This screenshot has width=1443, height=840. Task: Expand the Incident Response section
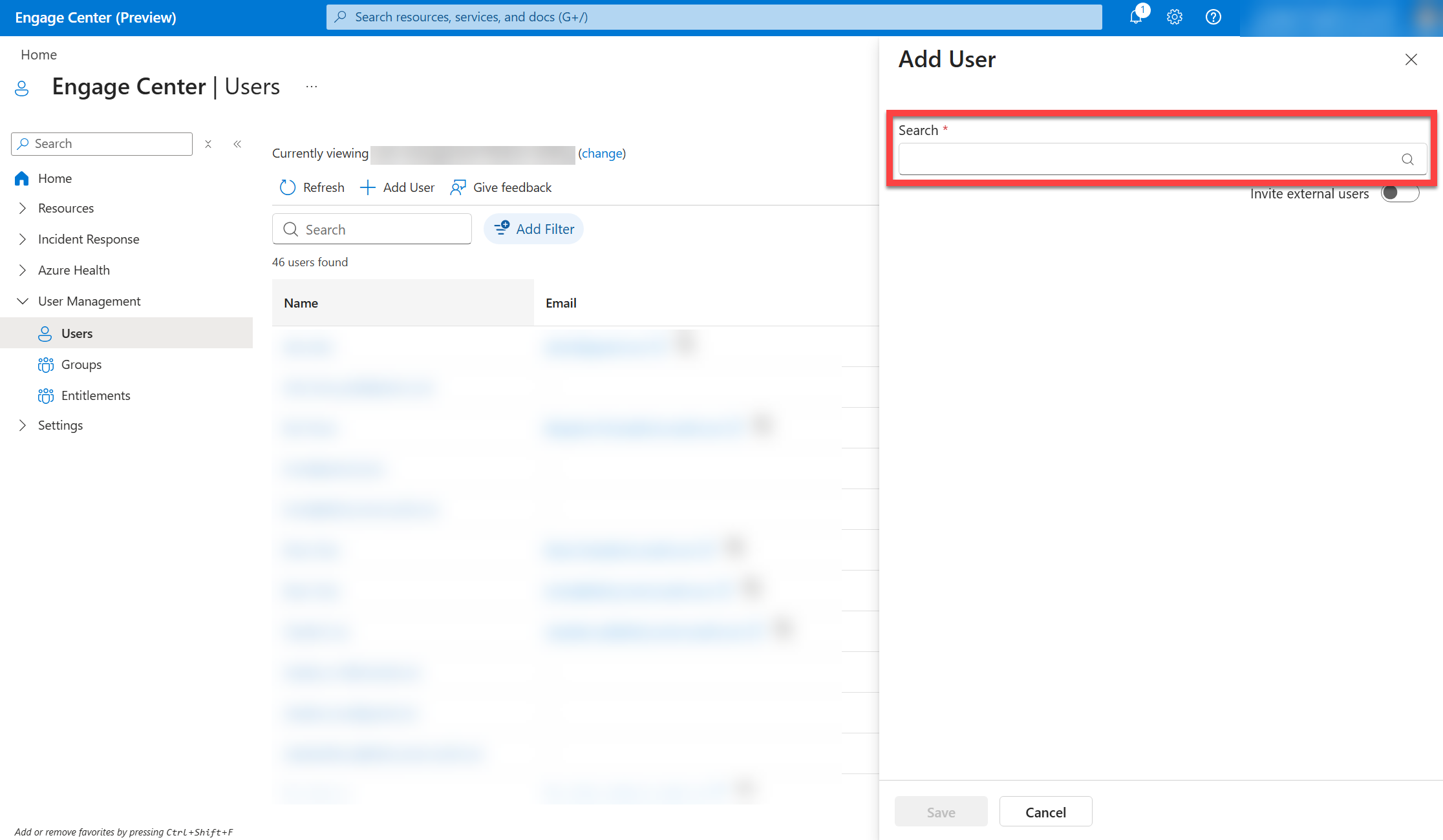[x=23, y=239]
